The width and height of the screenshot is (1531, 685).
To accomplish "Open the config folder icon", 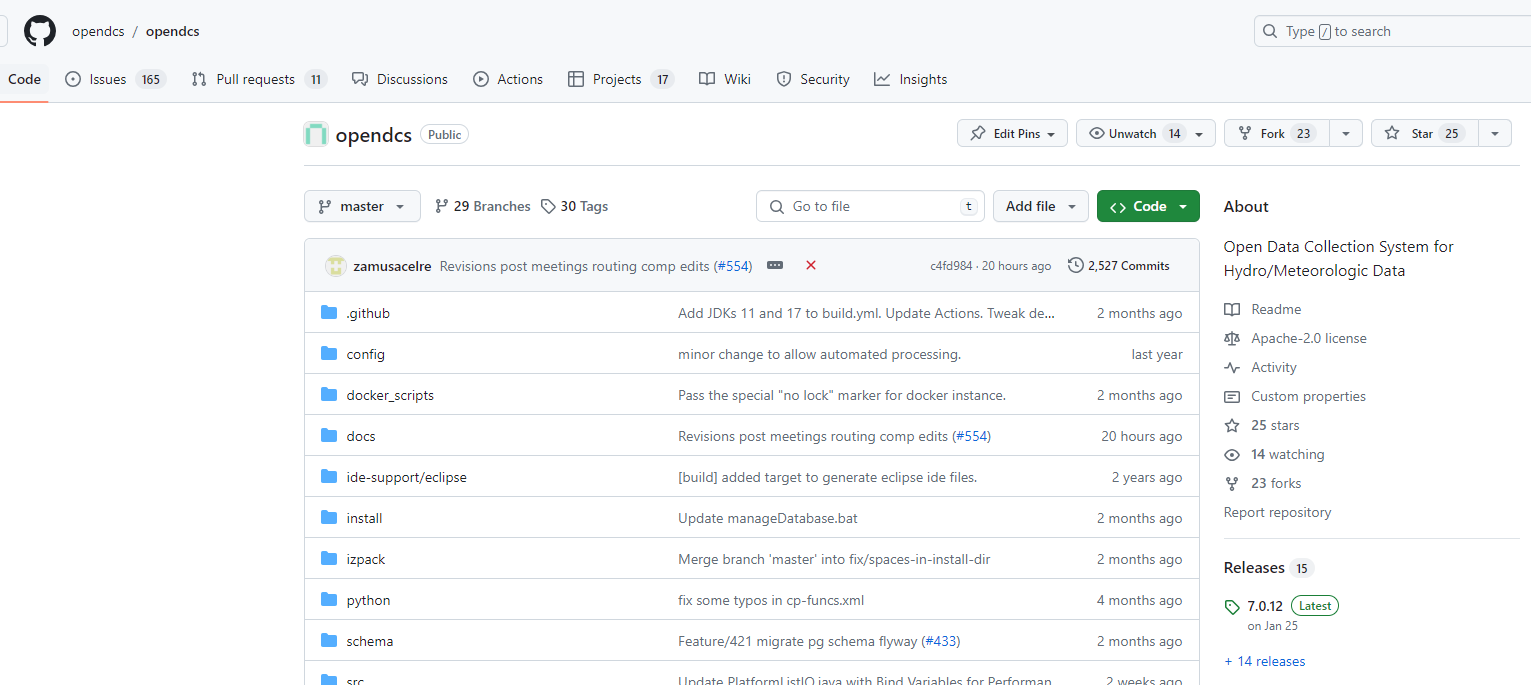I will pos(329,354).
